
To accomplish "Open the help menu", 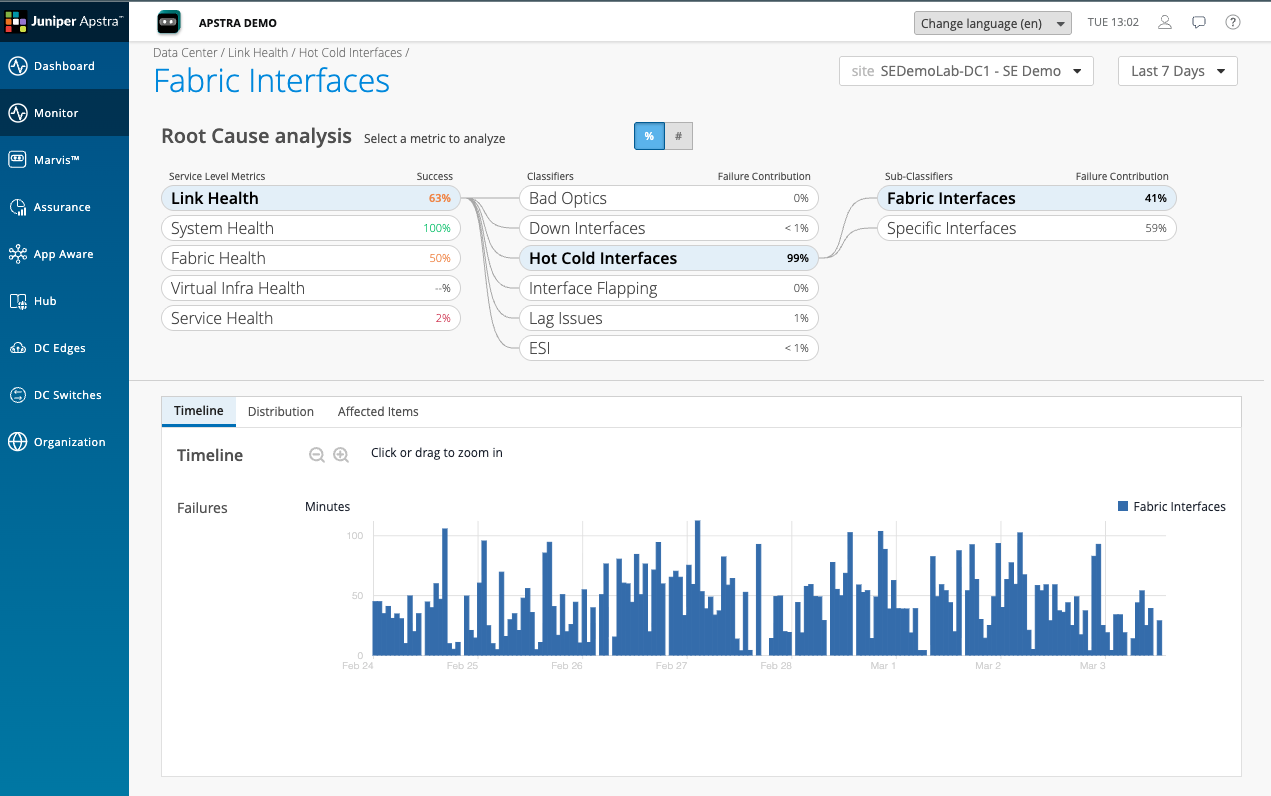I will click(1232, 22).
